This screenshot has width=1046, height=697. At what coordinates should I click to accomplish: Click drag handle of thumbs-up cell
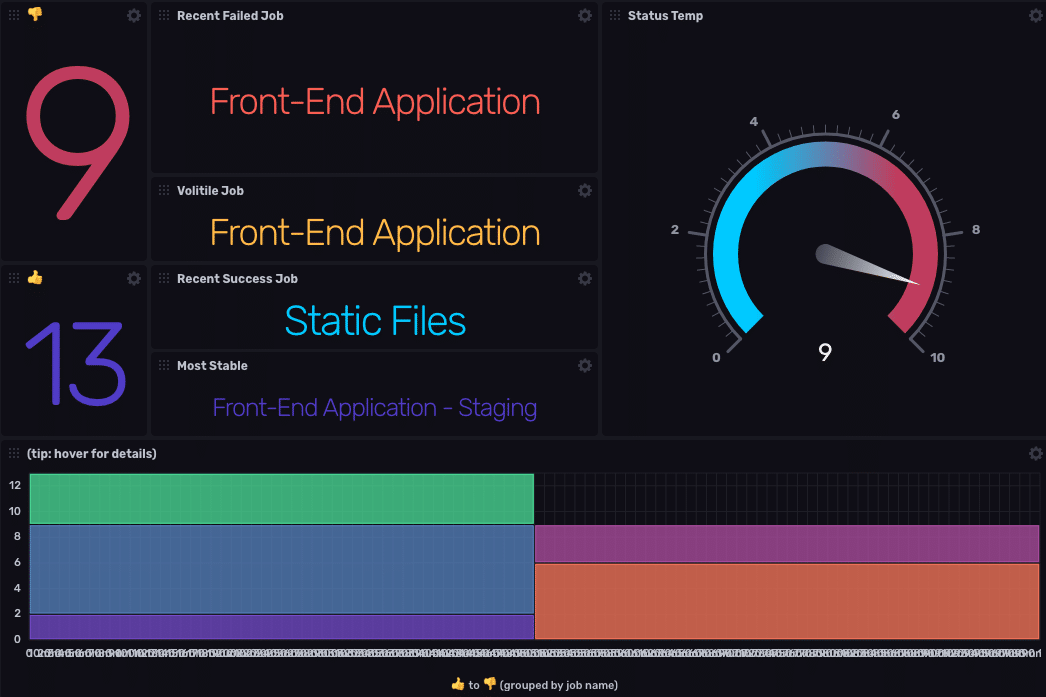14,277
